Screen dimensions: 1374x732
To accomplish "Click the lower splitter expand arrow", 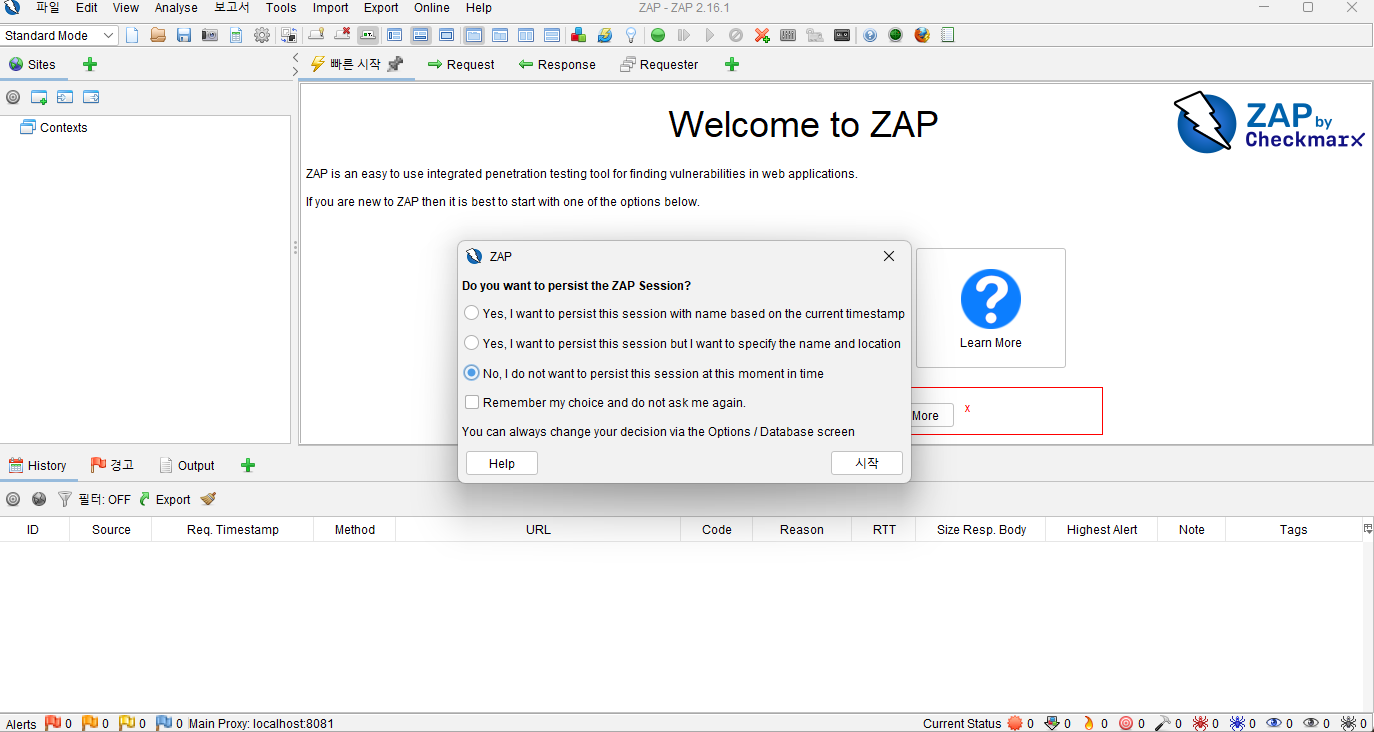I will [295, 71].
